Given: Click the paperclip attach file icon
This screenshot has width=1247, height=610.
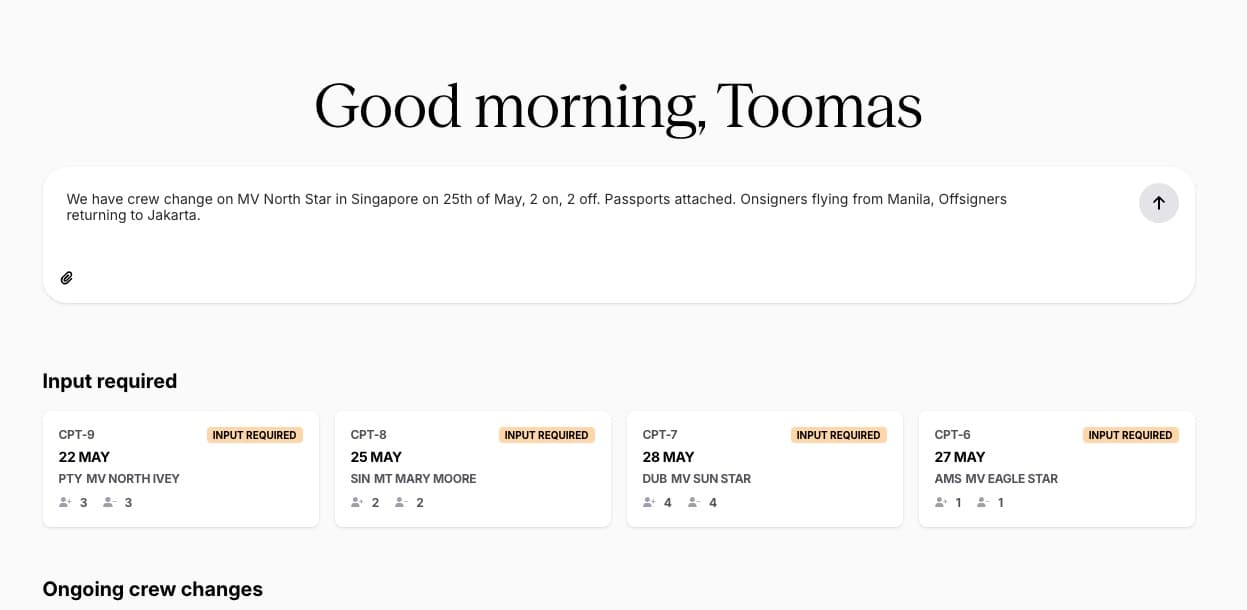Looking at the screenshot, I should pos(67,278).
